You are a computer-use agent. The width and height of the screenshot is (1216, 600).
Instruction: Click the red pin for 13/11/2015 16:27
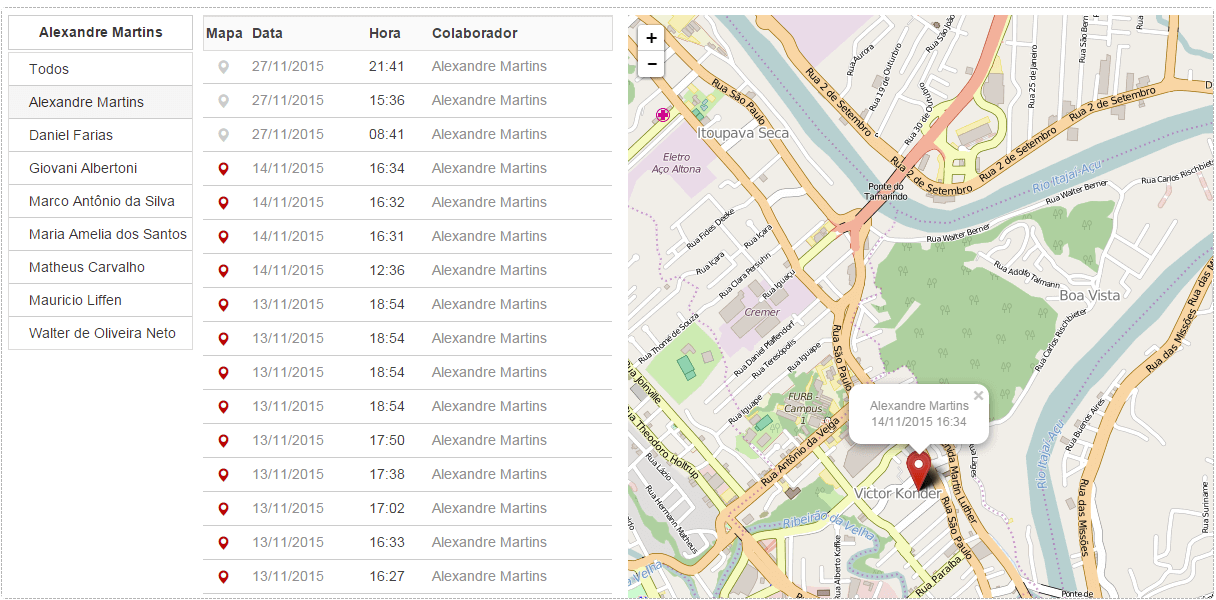pos(224,577)
